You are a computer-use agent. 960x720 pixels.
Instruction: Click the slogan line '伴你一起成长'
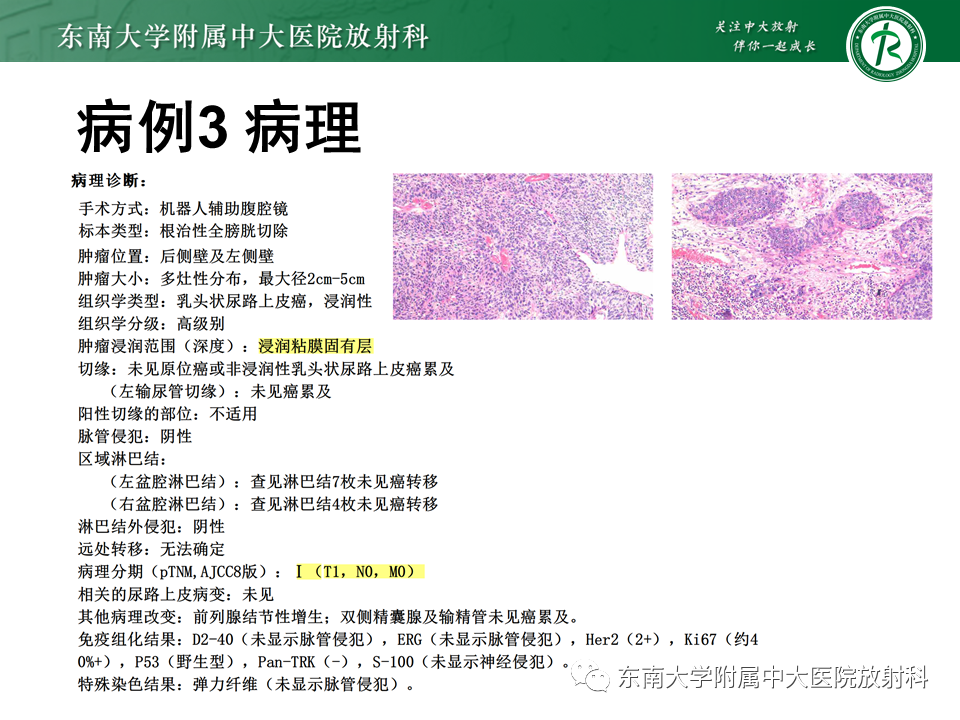775,47
